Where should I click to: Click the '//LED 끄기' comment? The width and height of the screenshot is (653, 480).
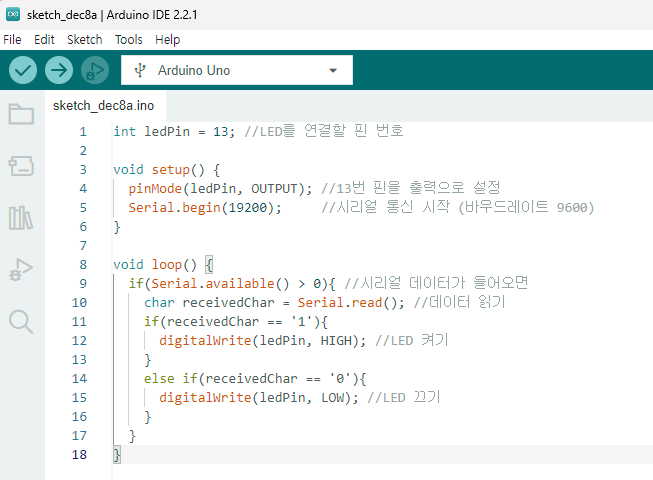[404, 397]
